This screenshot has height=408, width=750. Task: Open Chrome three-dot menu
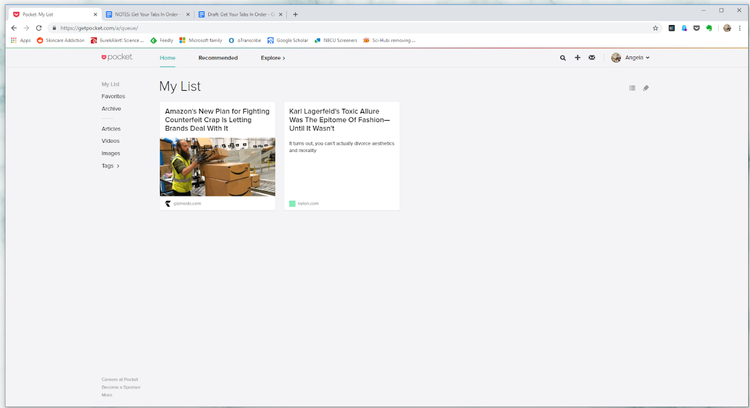[739, 28]
